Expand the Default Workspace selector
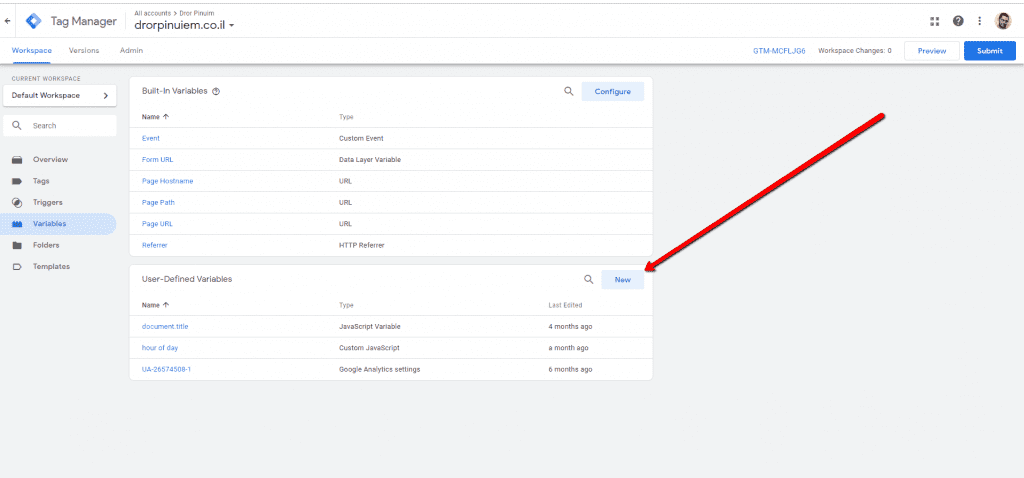This screenshot has width=1024, height=478. [59, 95]
